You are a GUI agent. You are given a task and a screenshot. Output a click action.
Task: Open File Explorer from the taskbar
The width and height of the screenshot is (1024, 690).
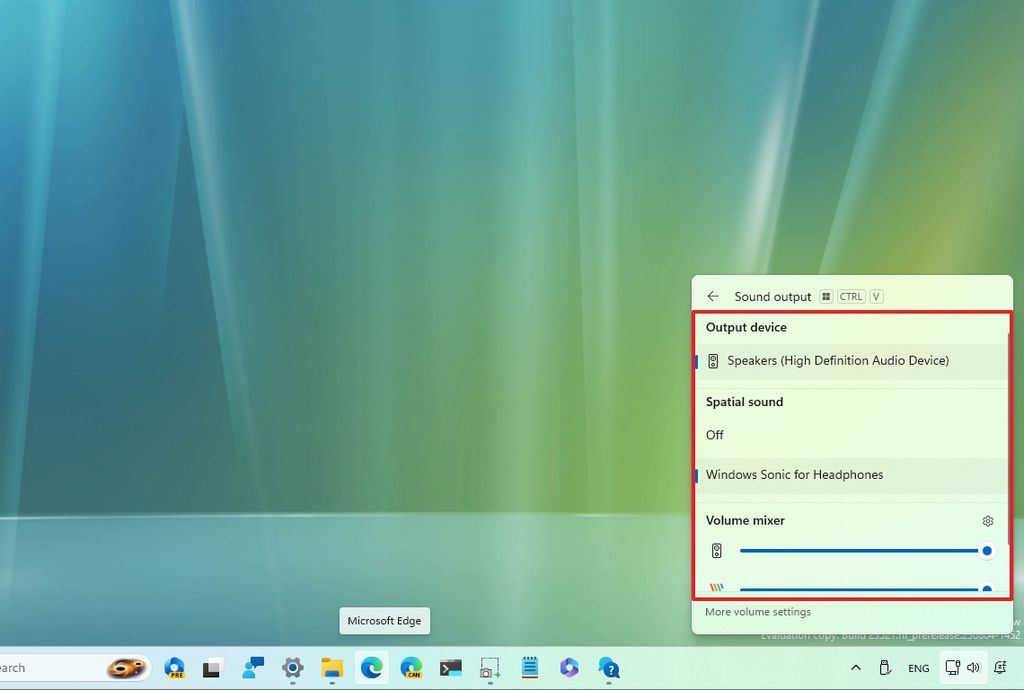pyautogui.click(x=333, y=668)
